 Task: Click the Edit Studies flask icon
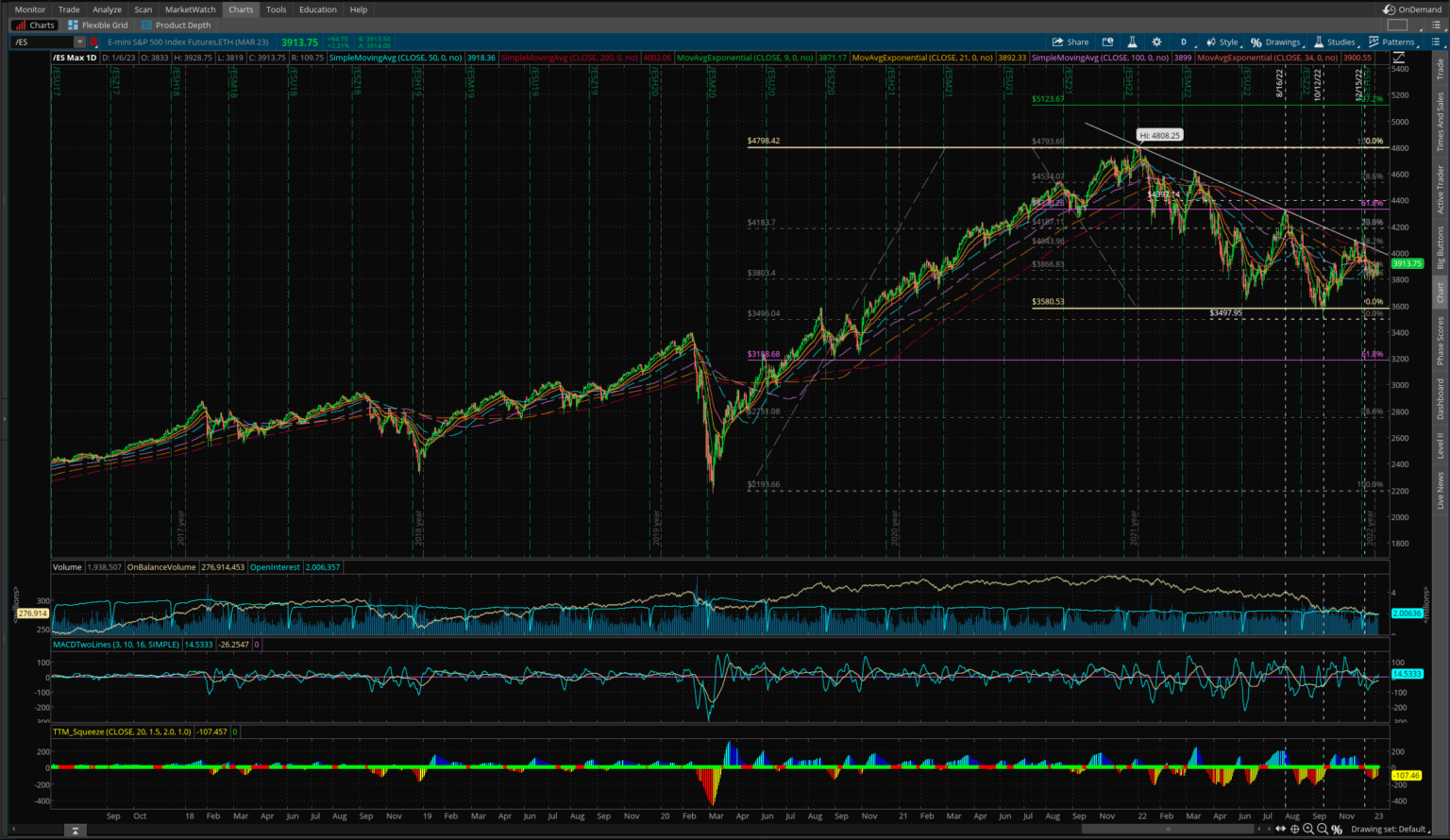[1132, 42]
